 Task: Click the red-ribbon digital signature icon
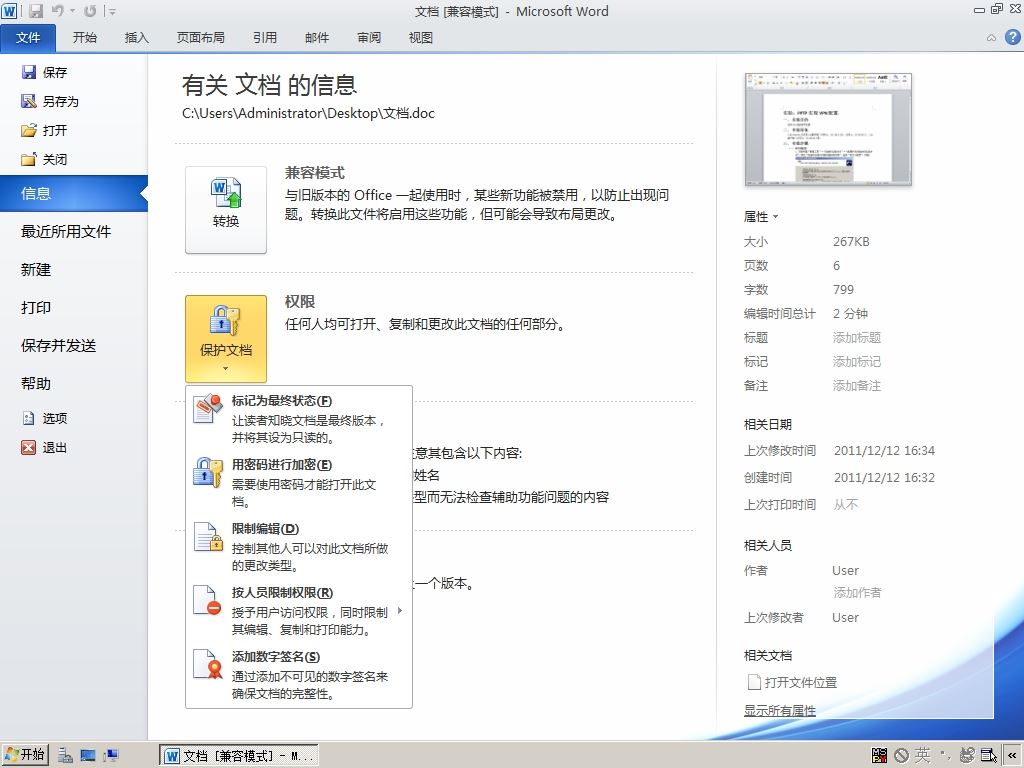(208, 664)
